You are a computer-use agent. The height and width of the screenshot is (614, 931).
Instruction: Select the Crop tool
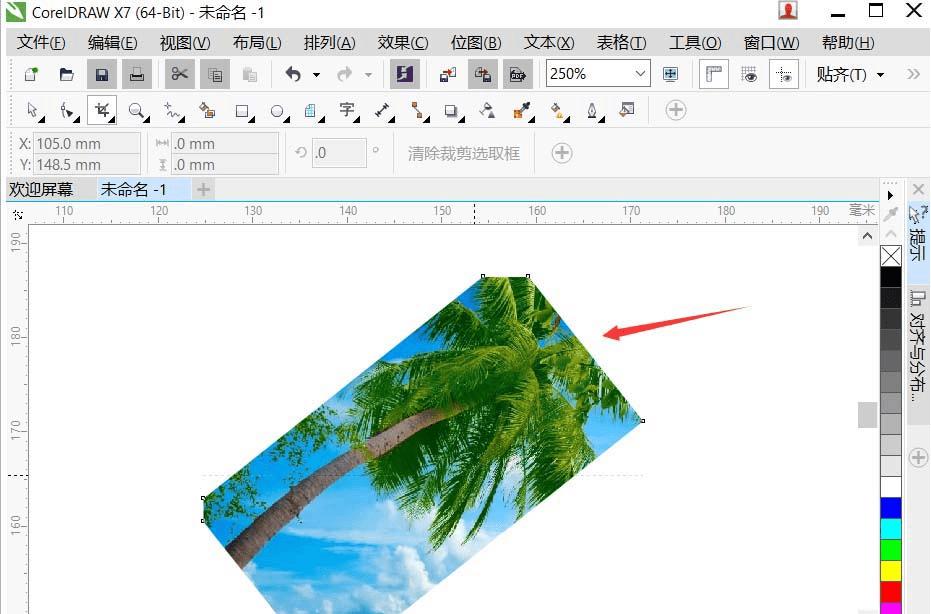[x=102, y=110]
